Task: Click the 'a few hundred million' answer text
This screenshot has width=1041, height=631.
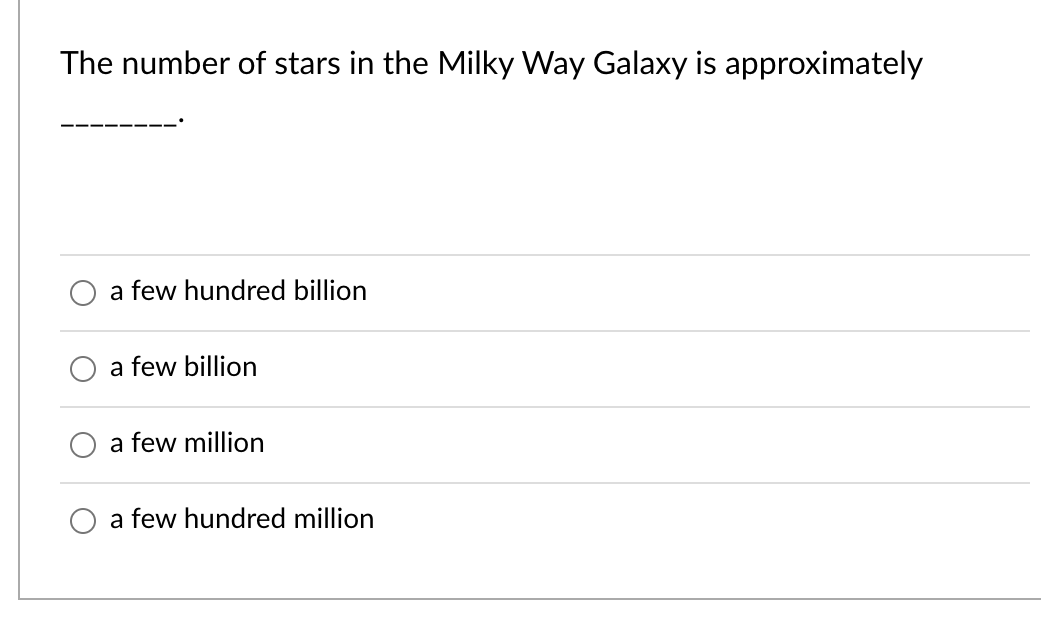Action: 242,519
